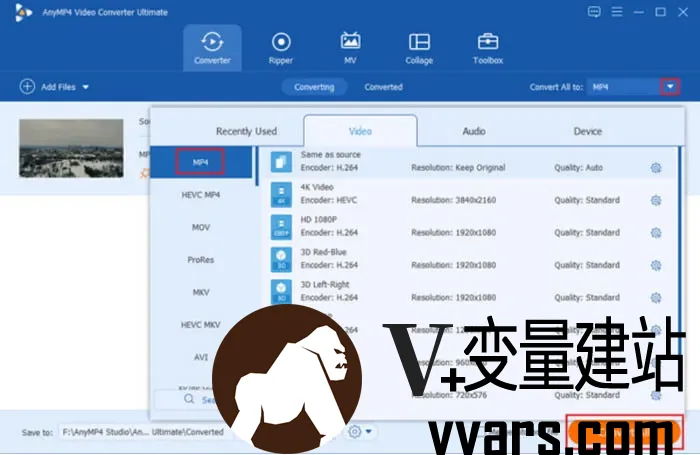Screen dimensions: 700x455
Task: Click the format search magnifier icon
Action: (189, 399)
